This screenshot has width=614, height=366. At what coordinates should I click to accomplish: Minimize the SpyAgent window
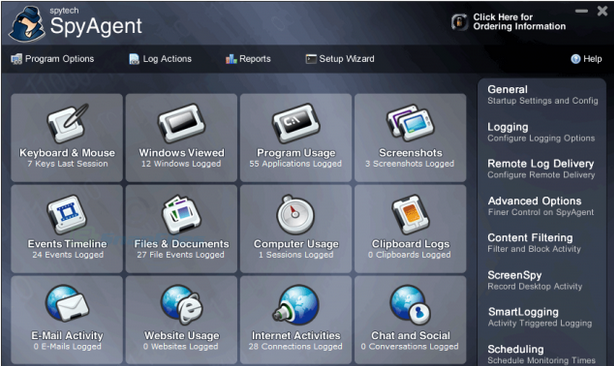581,11
